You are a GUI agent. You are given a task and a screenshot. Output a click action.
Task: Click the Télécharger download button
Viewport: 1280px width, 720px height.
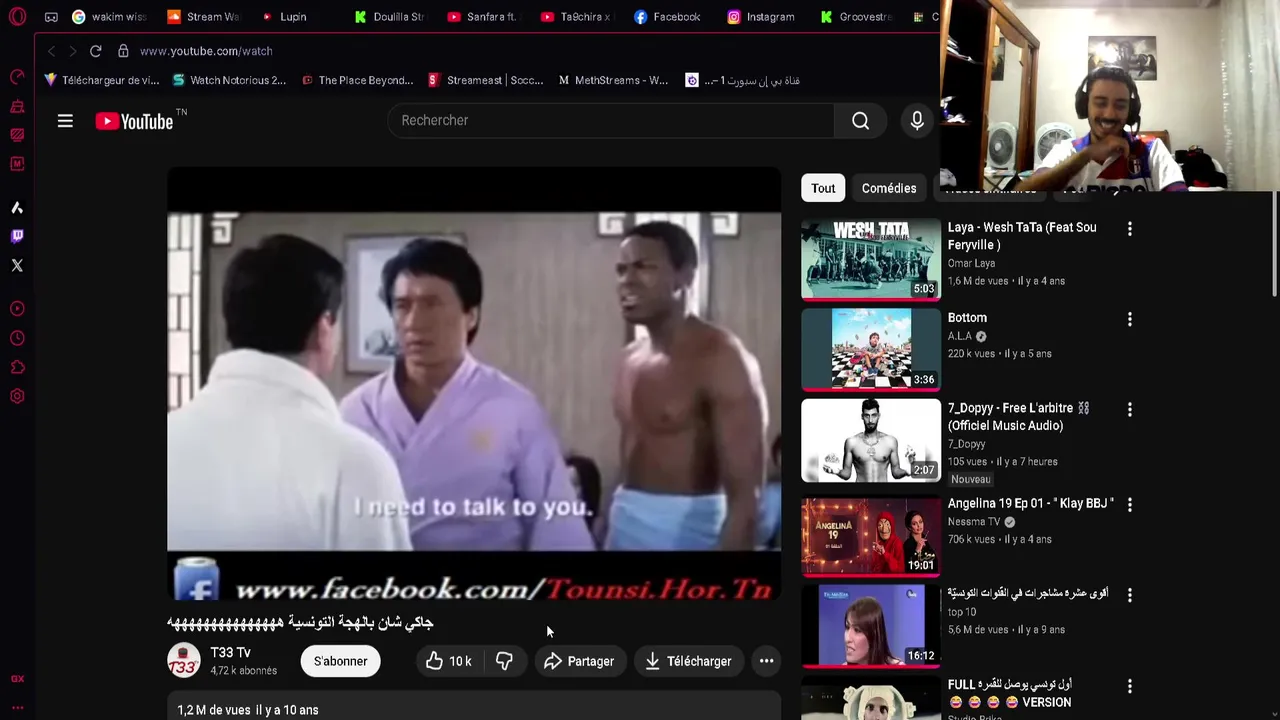tap(688, 661)
